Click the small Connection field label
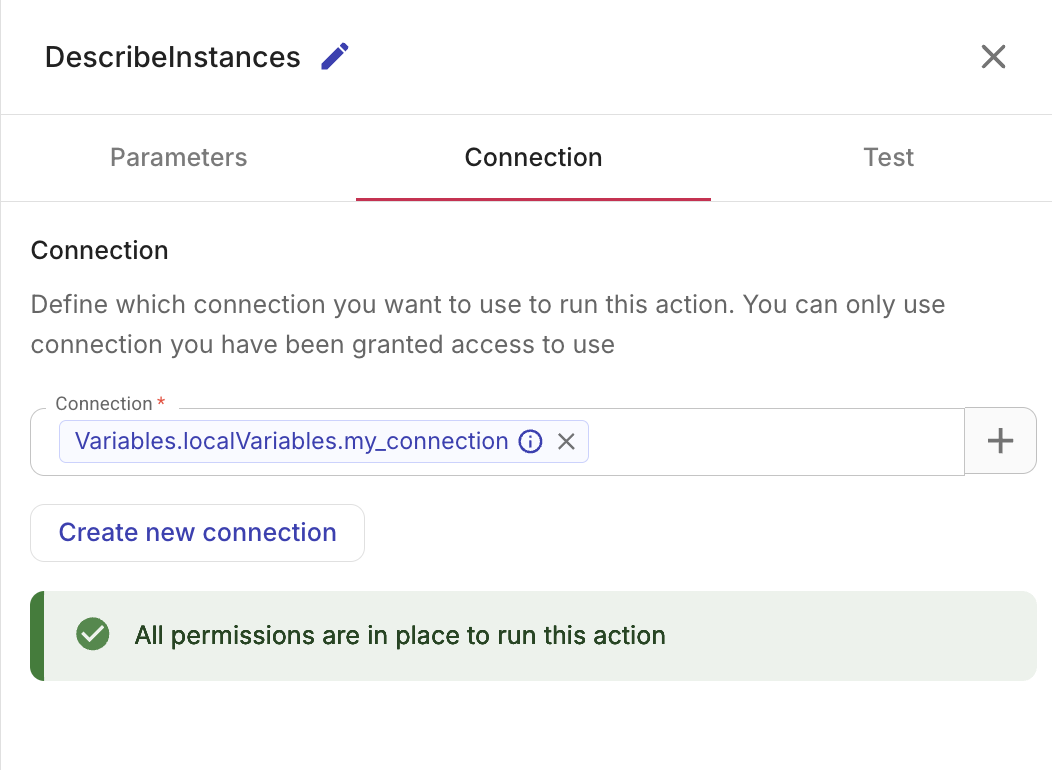The width and height of the screenshot is (1052, 770). click(103, 404)
